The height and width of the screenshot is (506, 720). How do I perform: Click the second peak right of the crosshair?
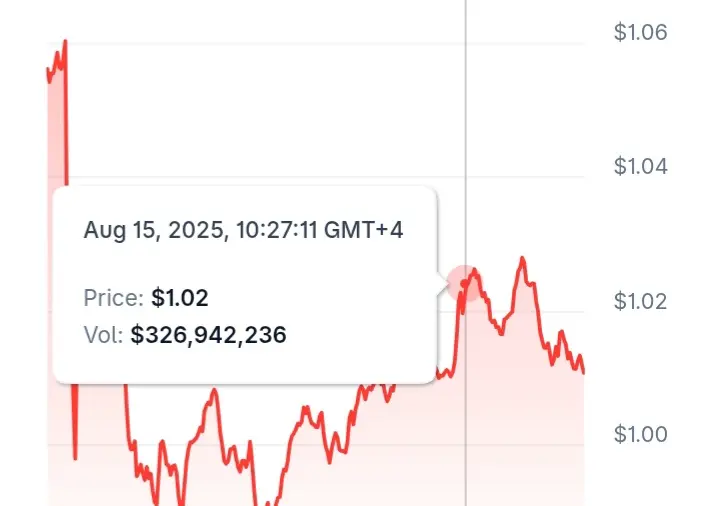[x=522, y=258]
